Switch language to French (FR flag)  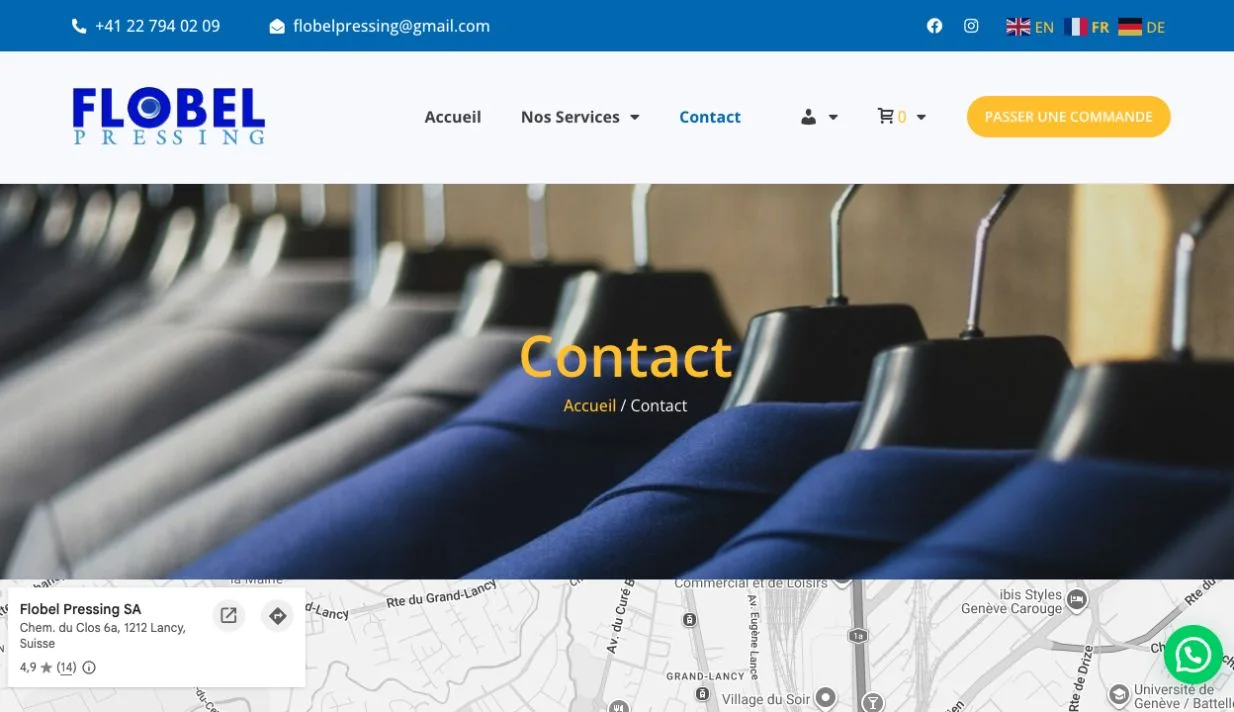1087,27
